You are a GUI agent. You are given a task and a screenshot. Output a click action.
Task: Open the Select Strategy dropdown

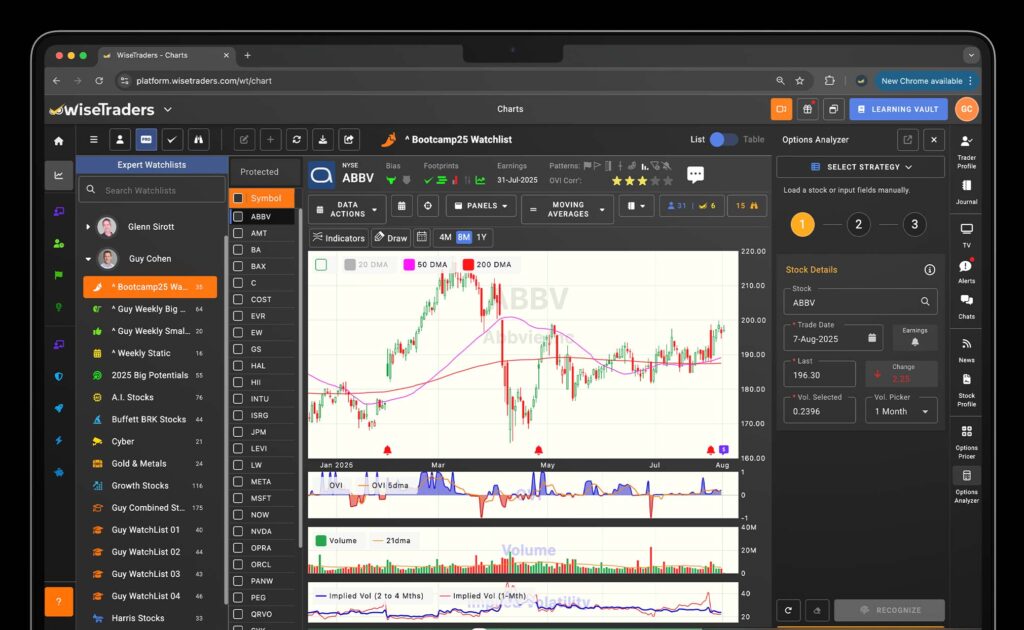coord(860,166)
